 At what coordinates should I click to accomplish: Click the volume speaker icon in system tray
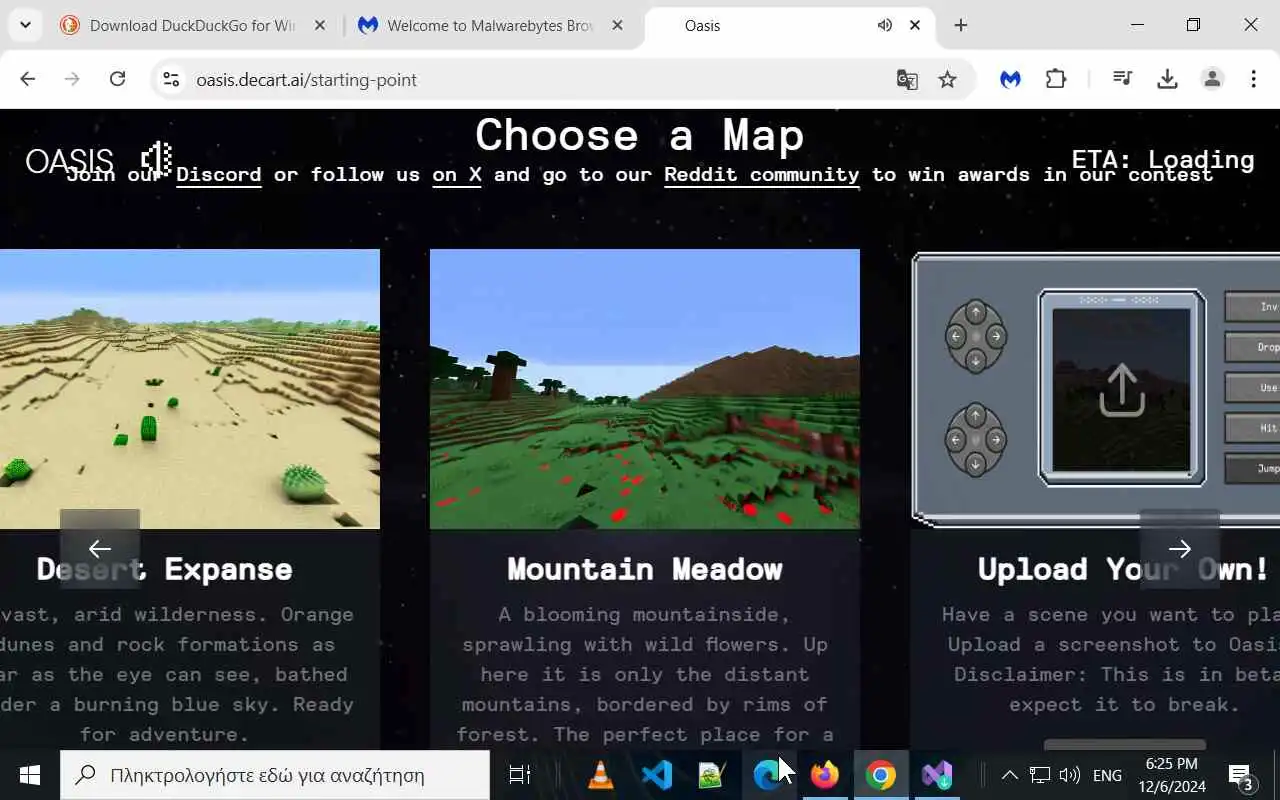1069,775
